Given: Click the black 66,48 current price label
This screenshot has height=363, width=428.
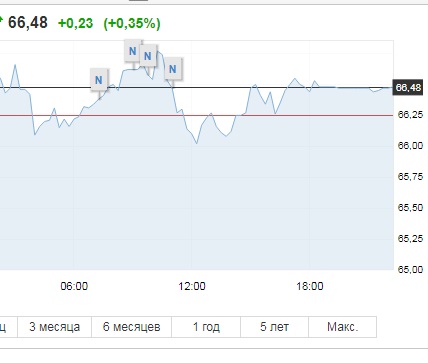Looking at the screenshot, I should click(x=408, y=88).
